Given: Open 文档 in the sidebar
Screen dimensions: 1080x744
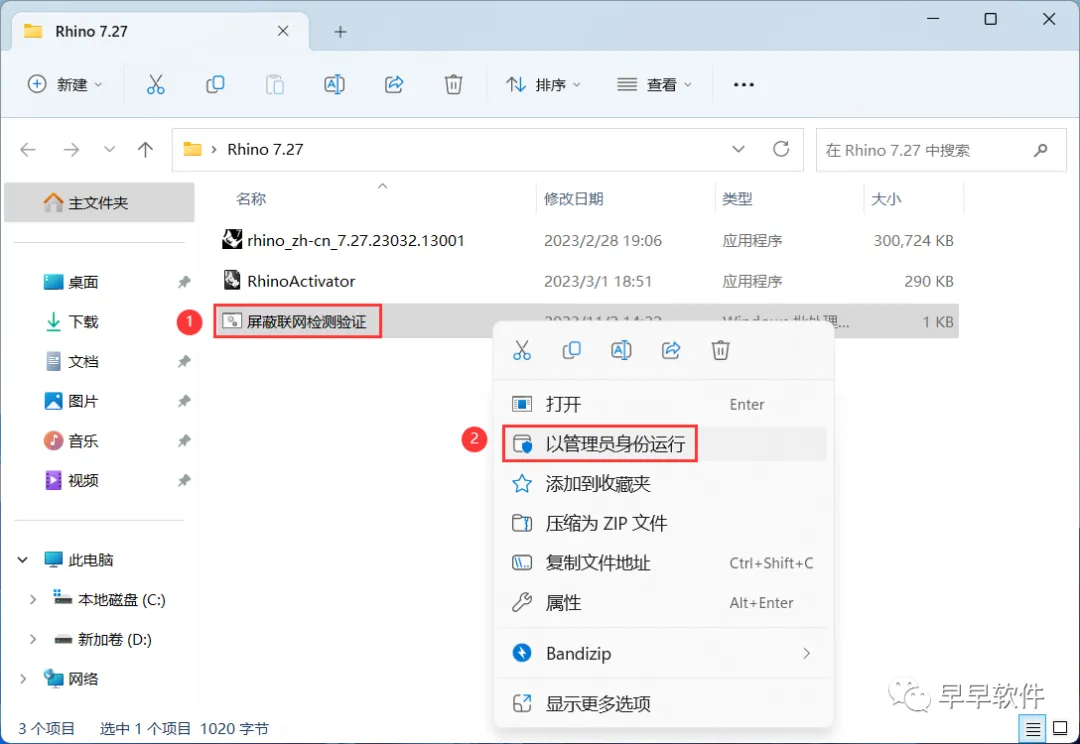Looking at the screenshot, I should pyautogui.click(x=83, y=362).
